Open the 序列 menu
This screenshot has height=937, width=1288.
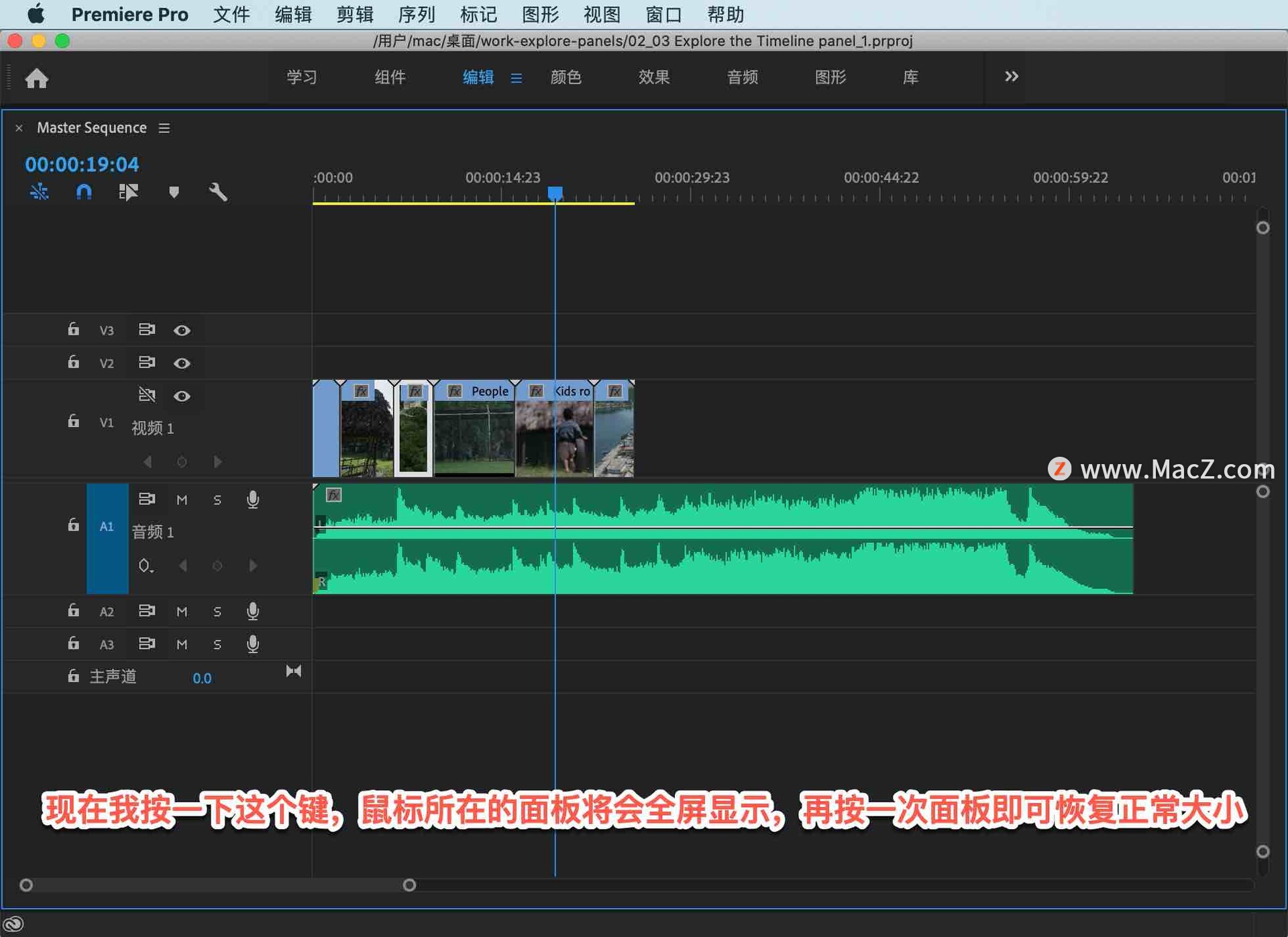point(417,14)
